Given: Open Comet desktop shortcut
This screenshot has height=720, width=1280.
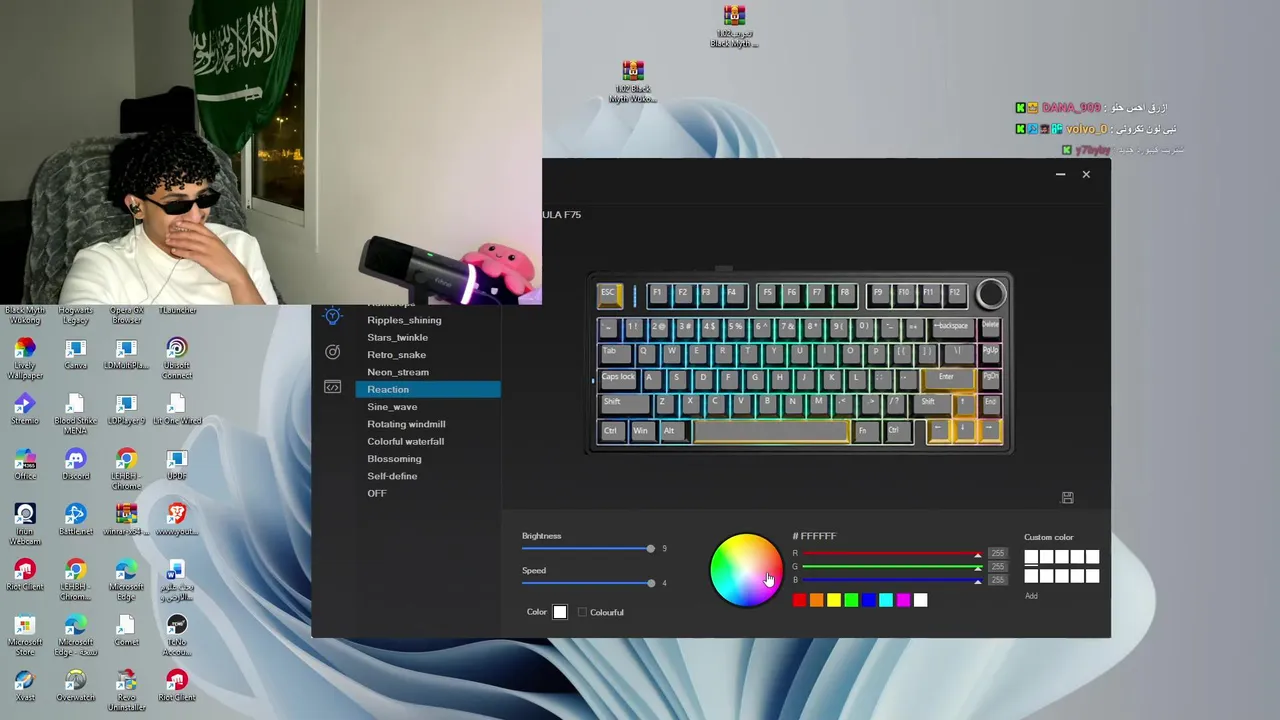Looking at the screenshot, I should (x=126, y=631).
